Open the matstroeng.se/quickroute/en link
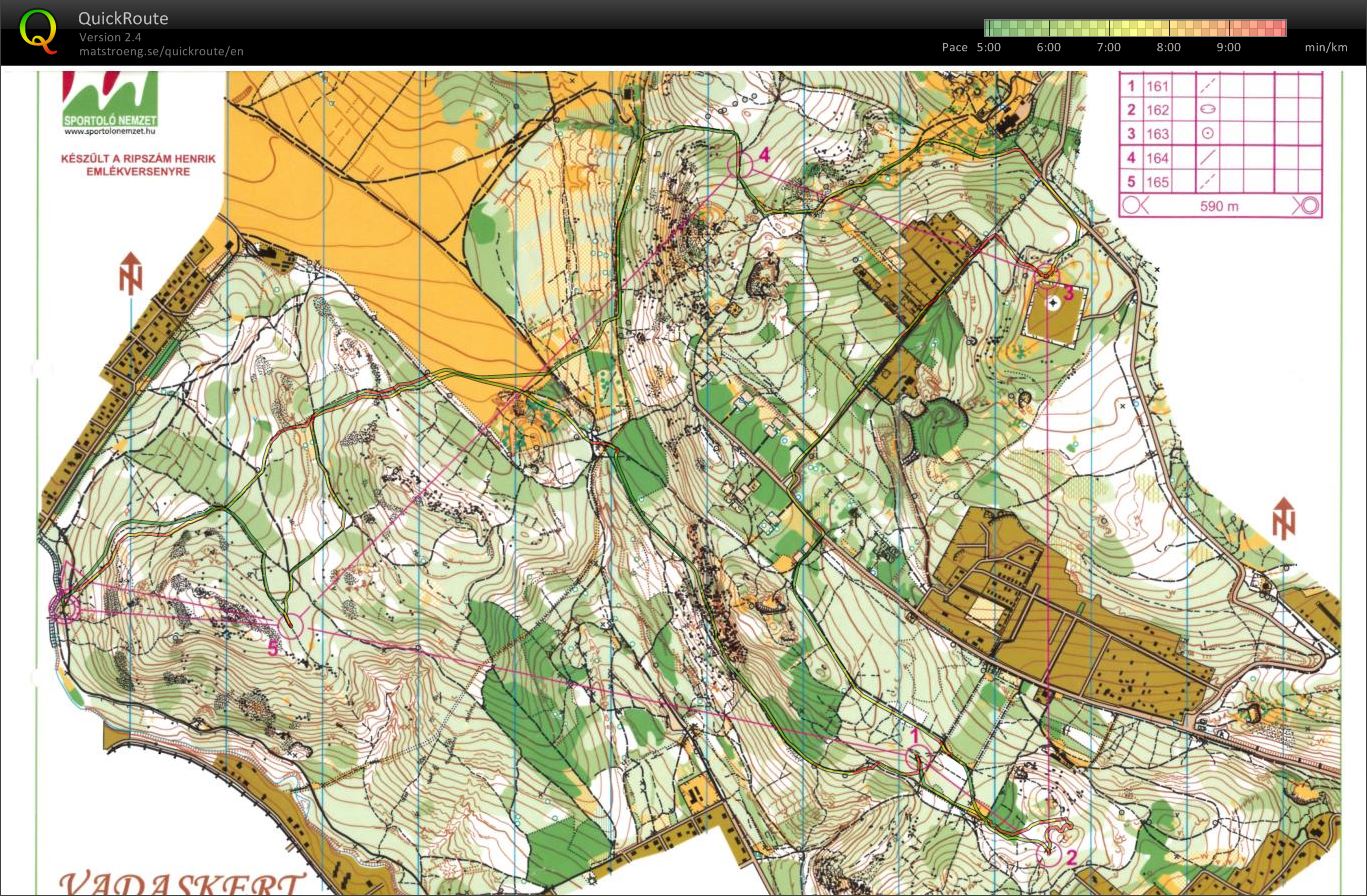The image size is (1367, 896). click(161, 51)
